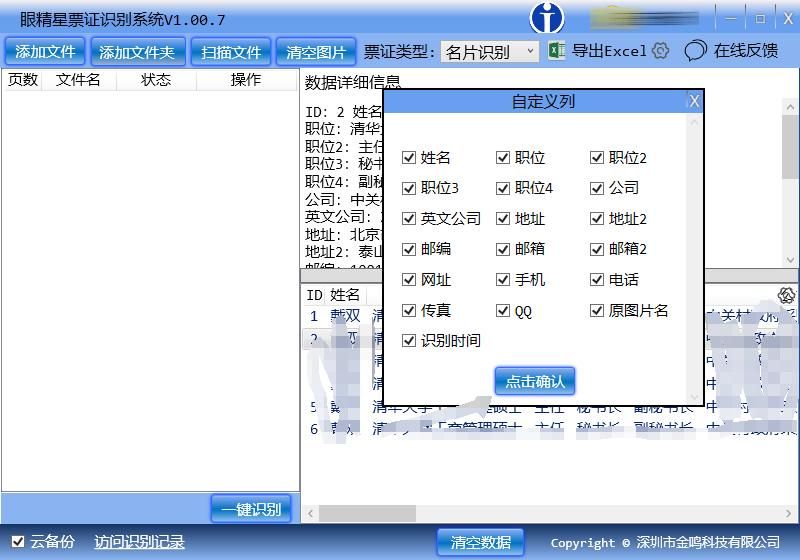Toggle the 邮编 checkbox
Screen dimensions: 800x560
click(x=409, y=249)
